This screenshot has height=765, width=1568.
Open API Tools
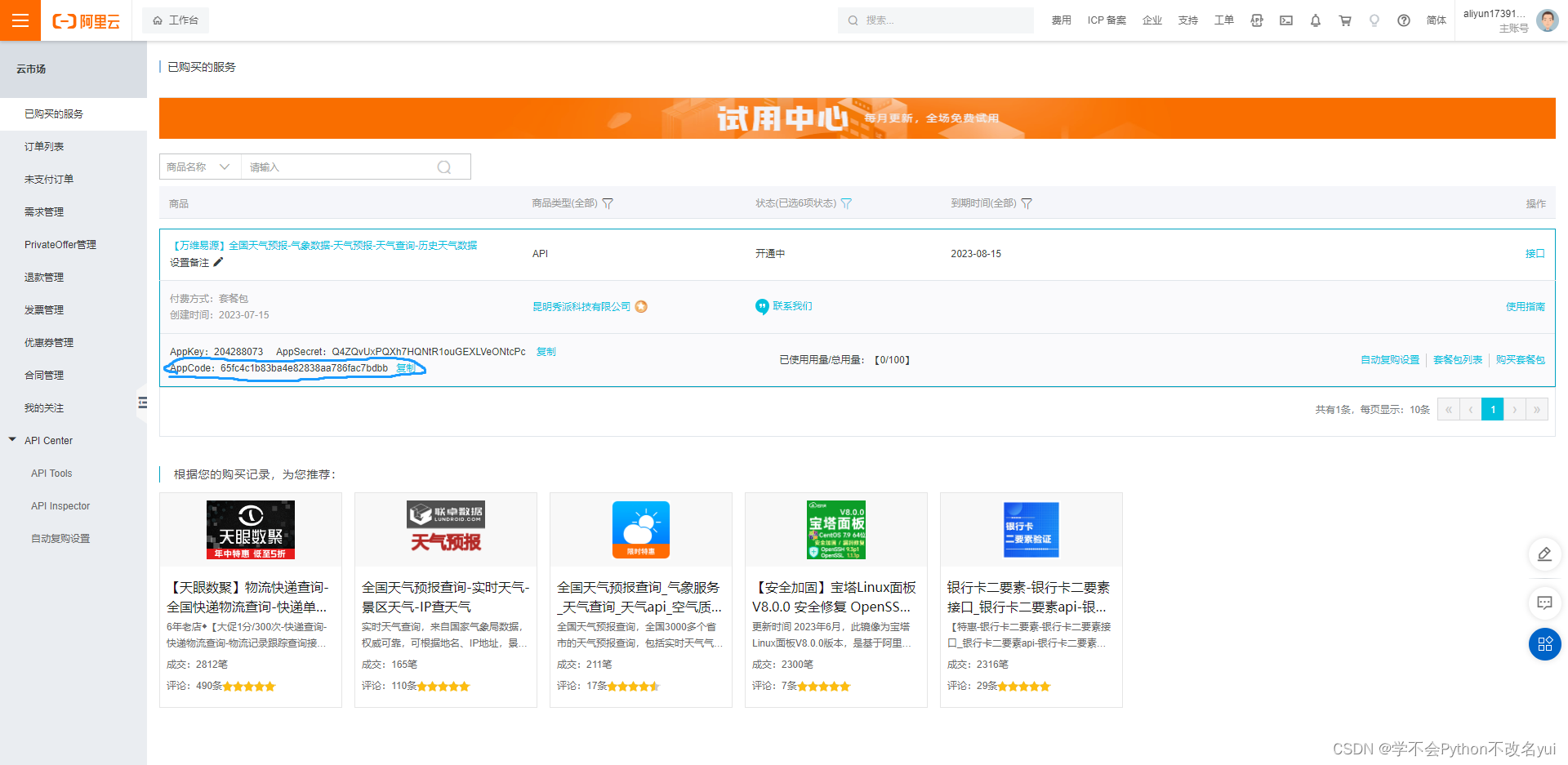click(x=51, y=473)
